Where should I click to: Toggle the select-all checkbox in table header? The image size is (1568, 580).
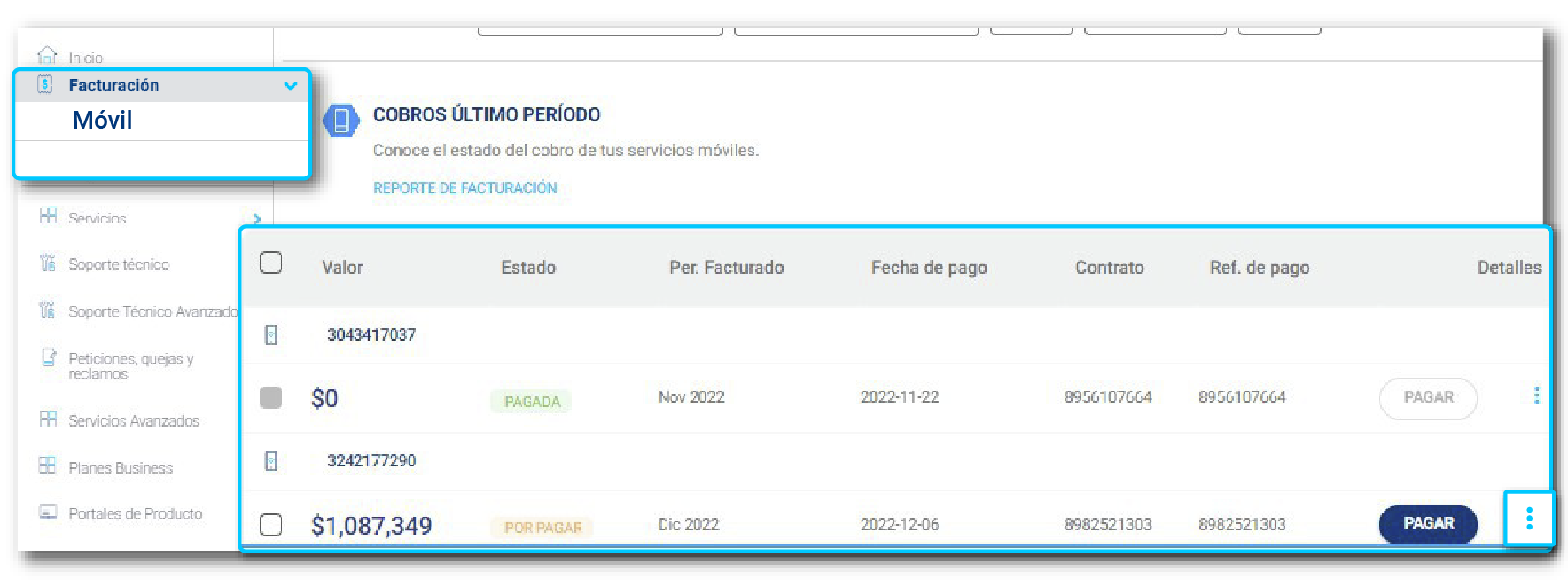click(x=271, y=263)
